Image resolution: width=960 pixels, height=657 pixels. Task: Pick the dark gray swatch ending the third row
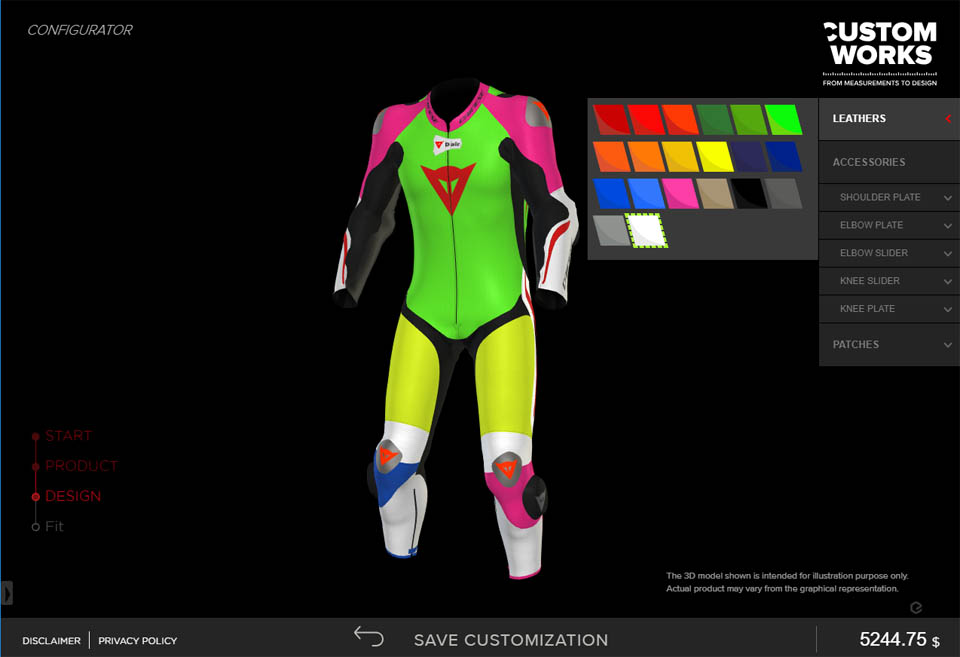point(783,193)
